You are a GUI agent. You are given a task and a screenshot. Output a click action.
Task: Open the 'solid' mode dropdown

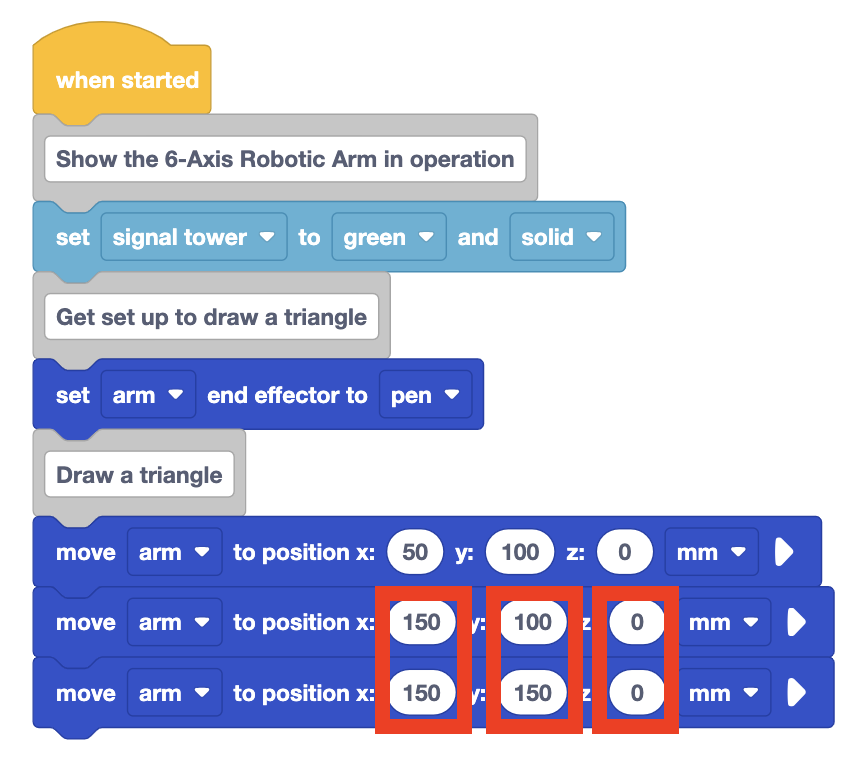(561, 237)
